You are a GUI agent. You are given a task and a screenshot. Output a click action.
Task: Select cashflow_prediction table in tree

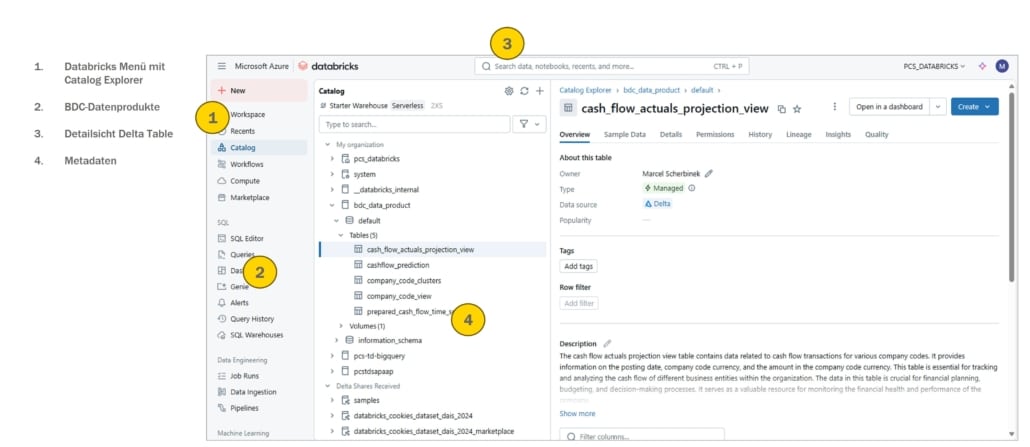[397, 265]
